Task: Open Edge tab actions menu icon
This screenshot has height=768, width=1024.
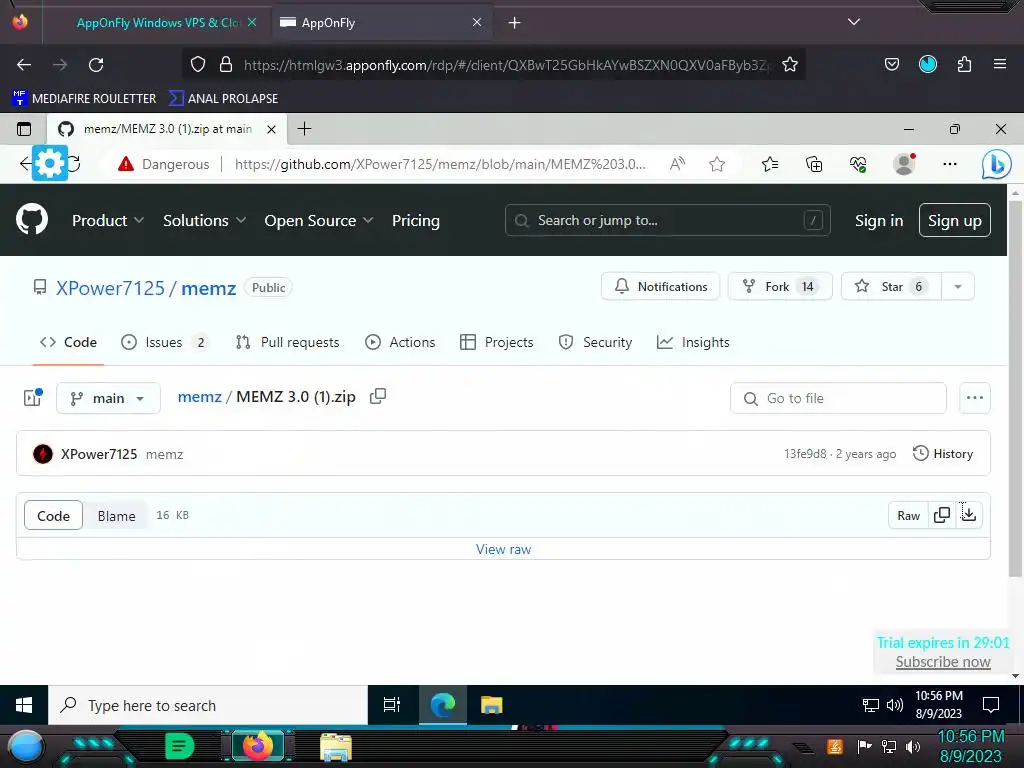Action: [24, 129]
